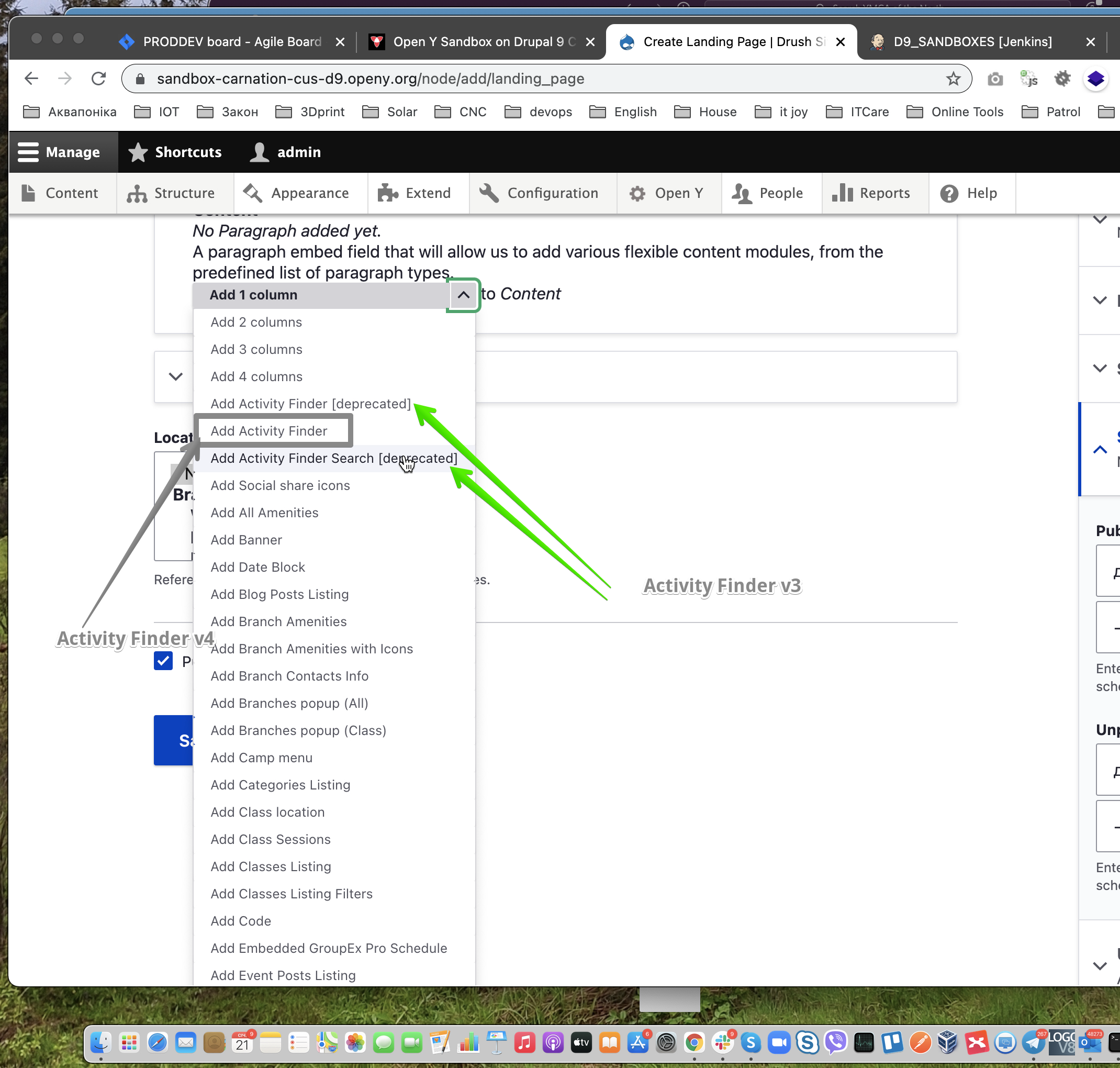
Task: Click the browser forward arrow
Action: point(65,79)
